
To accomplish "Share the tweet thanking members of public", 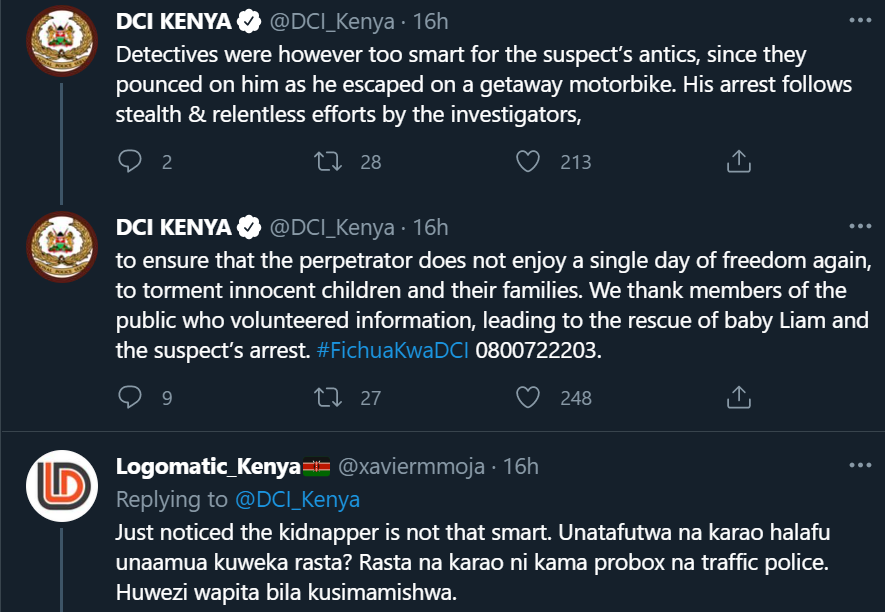I will pos(738,397).
